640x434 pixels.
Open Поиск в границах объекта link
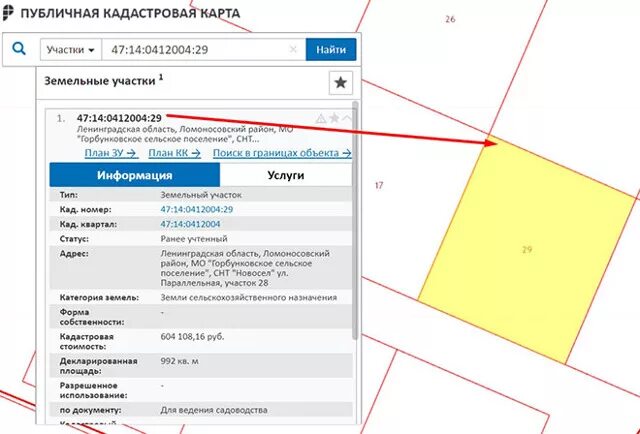[x=282, y=153]
